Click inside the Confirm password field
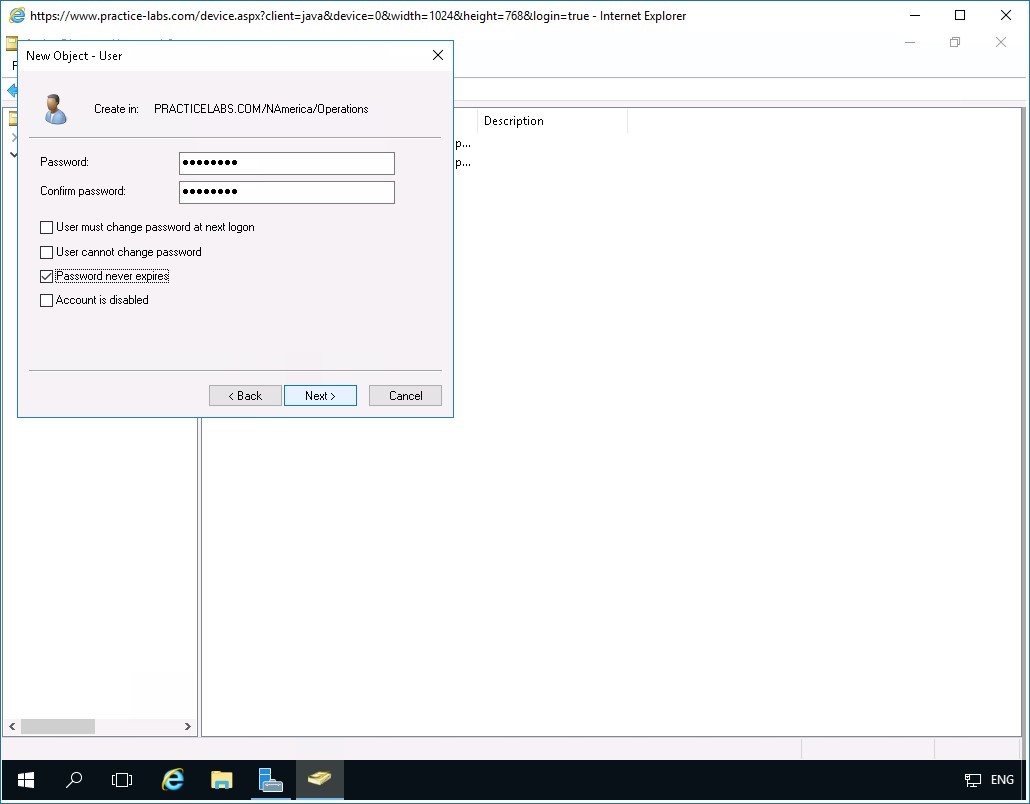This screenshot has height=804, width=1030. click(286, 191)
